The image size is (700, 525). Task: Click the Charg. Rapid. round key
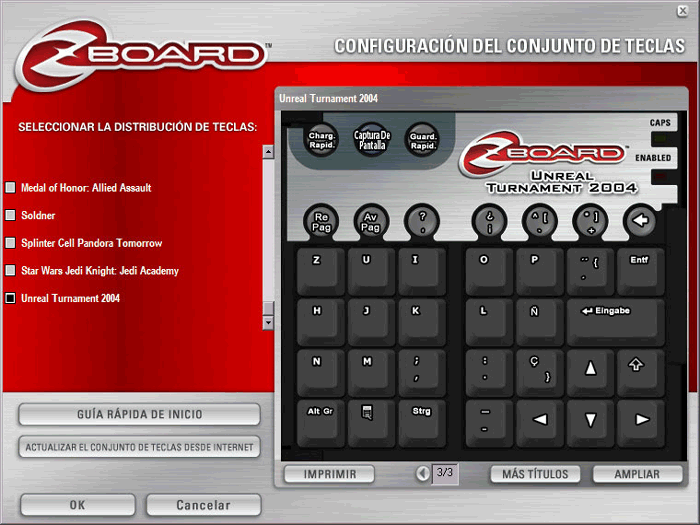(x=321, y=140)
